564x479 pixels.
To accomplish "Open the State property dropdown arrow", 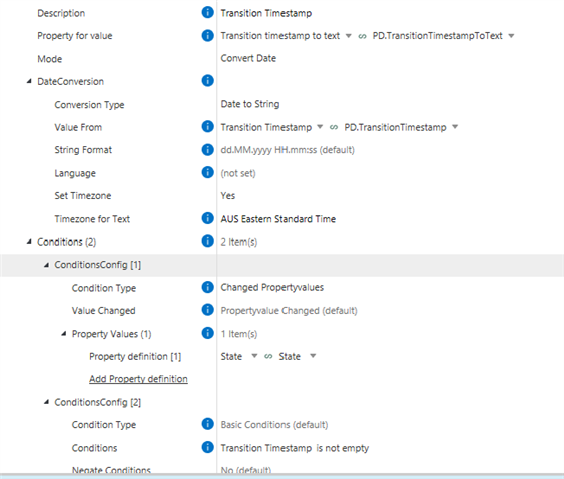I will (254, 356).
